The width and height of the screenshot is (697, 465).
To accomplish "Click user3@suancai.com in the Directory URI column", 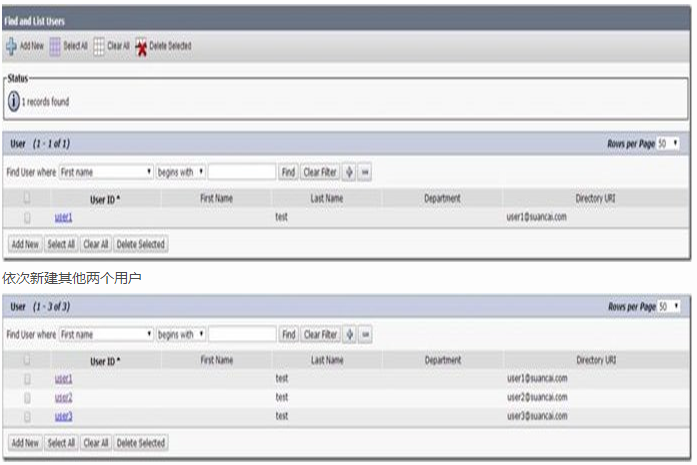I will tap(537, 416).
